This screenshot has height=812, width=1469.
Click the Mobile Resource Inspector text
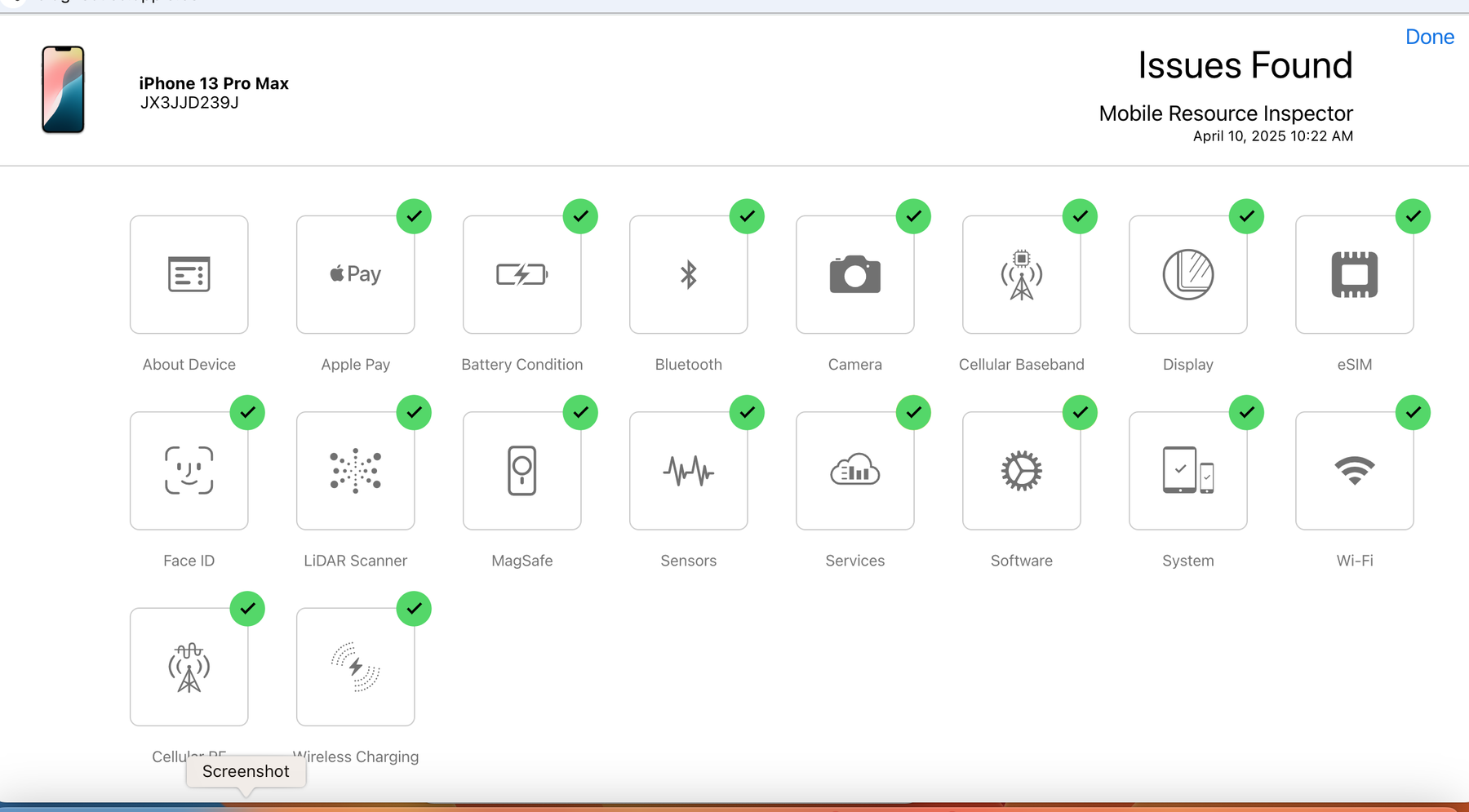coord(1226,113)
